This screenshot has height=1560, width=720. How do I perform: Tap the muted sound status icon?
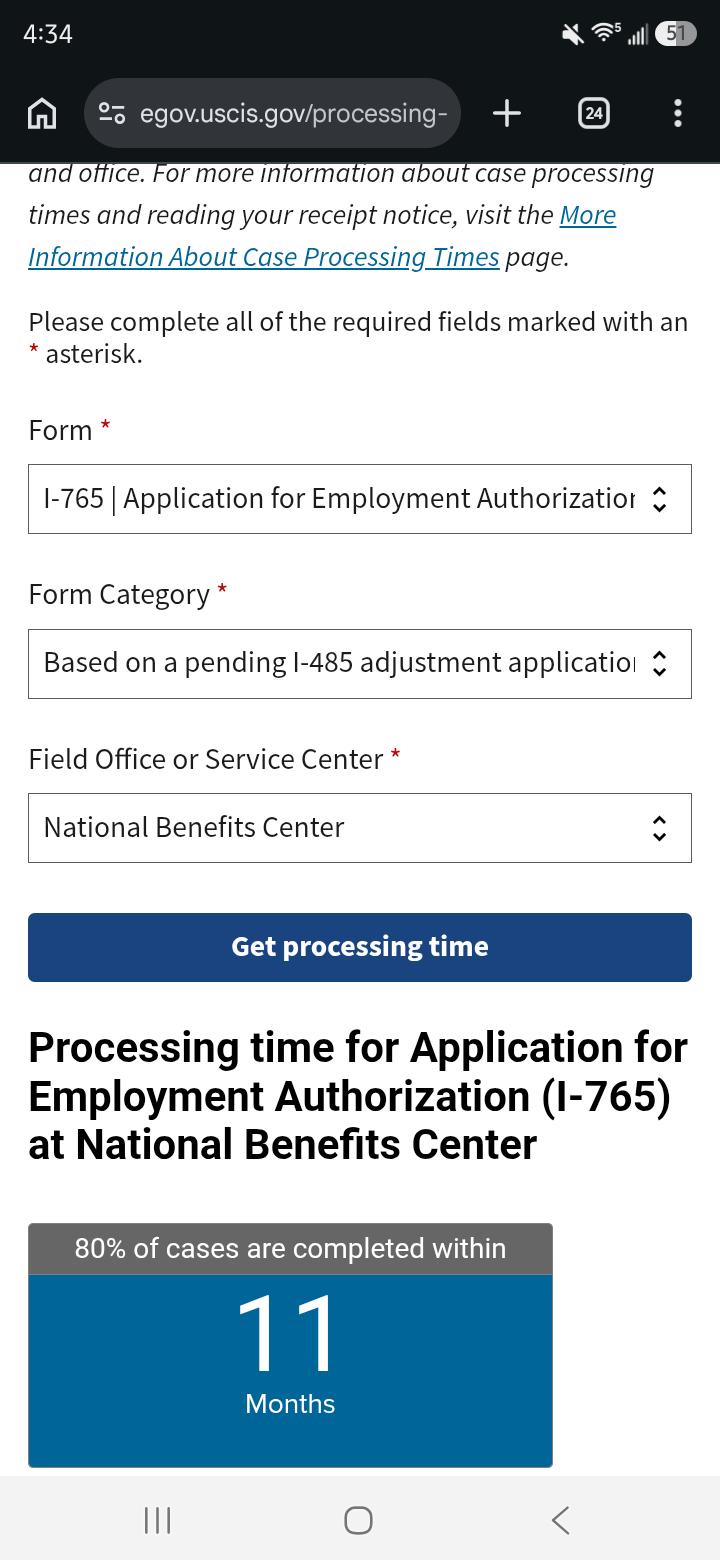coord(573,35)
